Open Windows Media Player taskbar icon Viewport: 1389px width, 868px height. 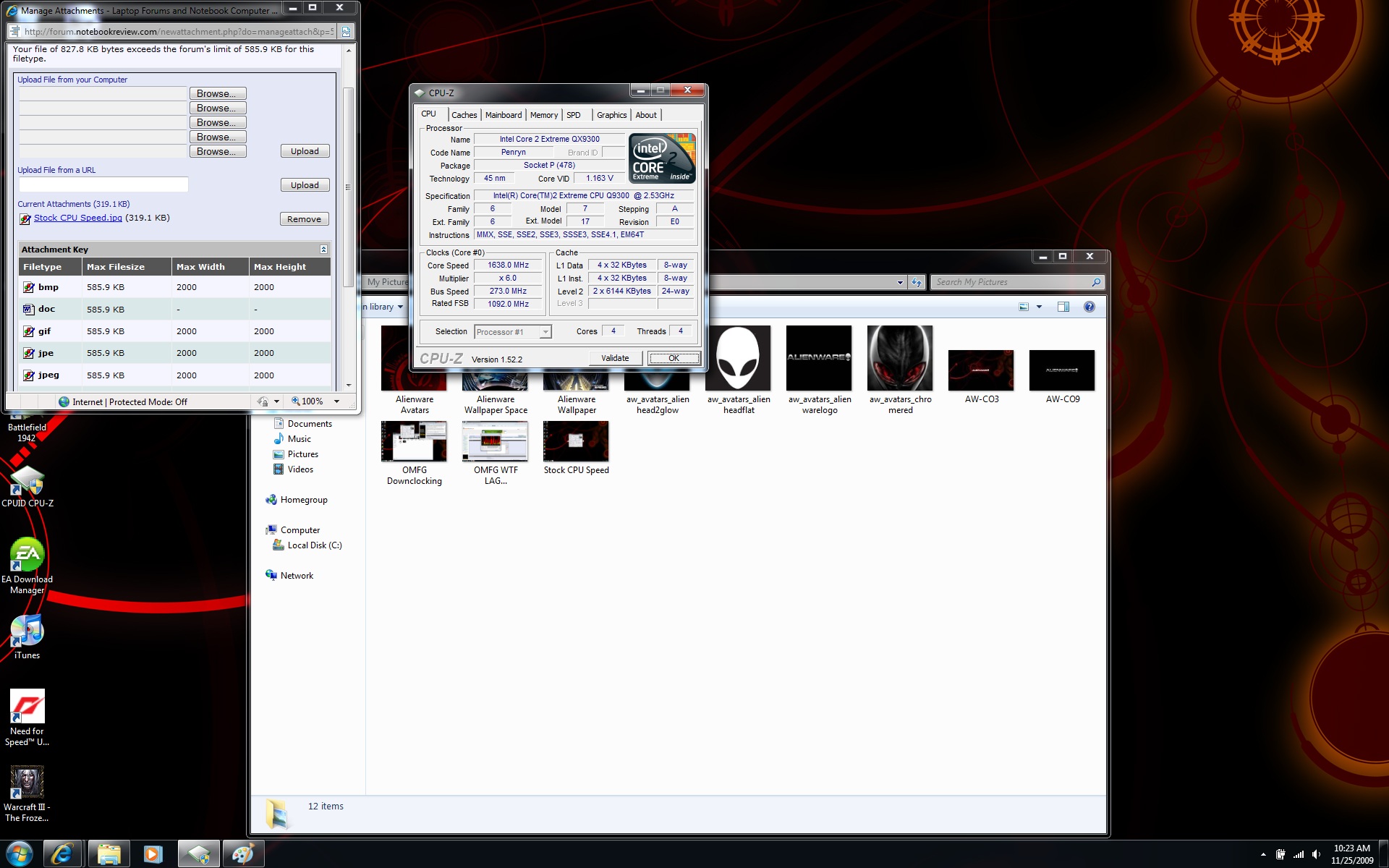coord(153,854)
